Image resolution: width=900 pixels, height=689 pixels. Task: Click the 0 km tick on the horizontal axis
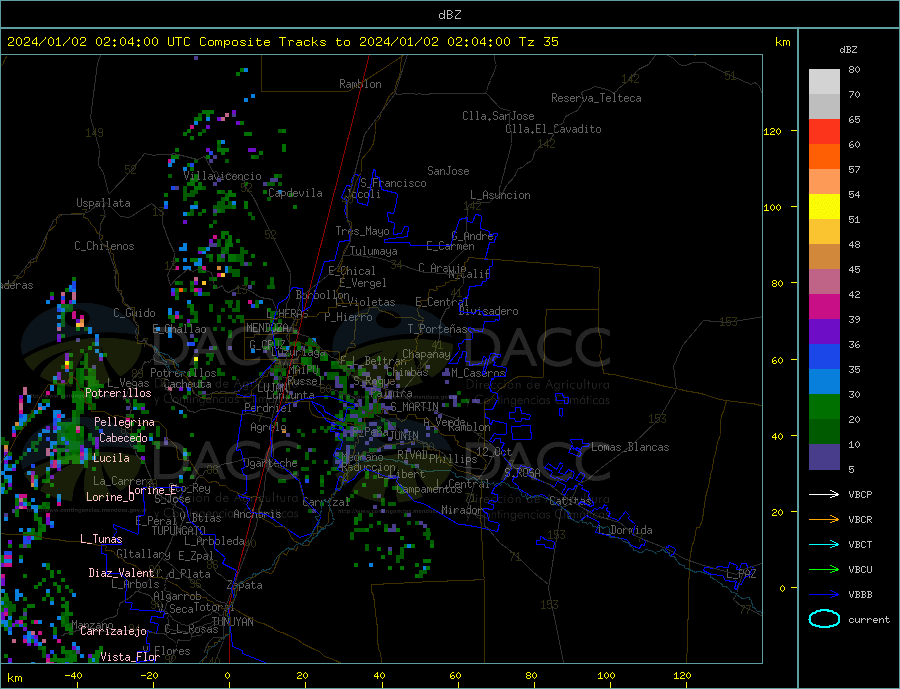[x=228, y=676]
